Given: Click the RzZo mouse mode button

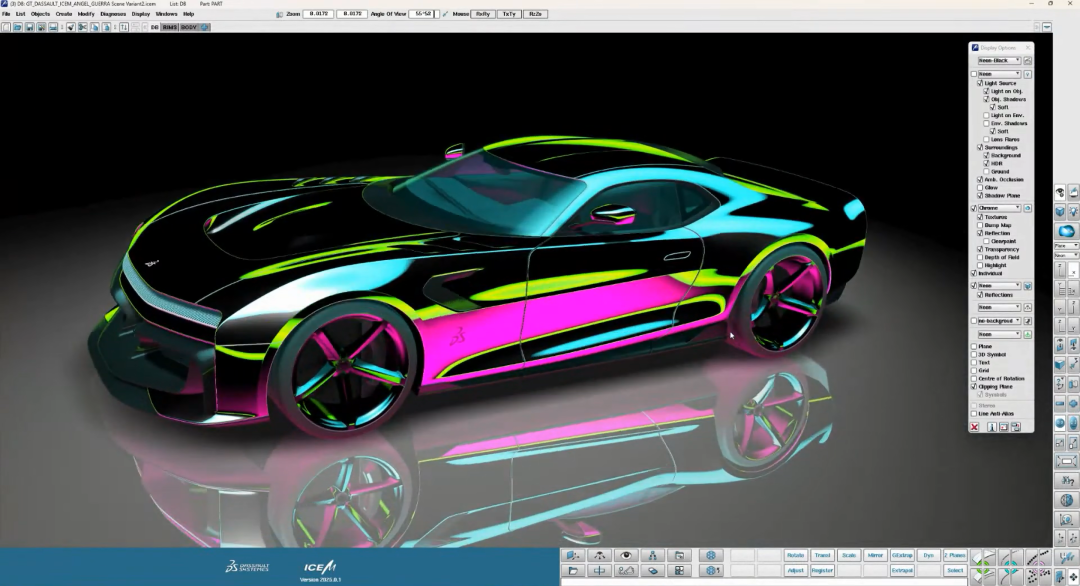Looking at the screenshot, I should [x=535, y=14].
